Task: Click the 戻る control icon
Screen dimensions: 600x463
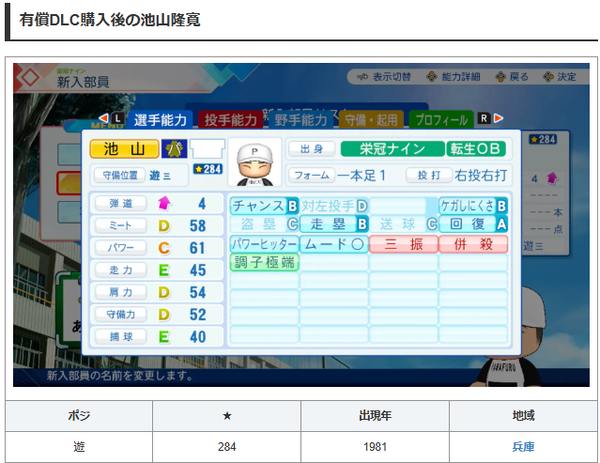Action: 501,77
